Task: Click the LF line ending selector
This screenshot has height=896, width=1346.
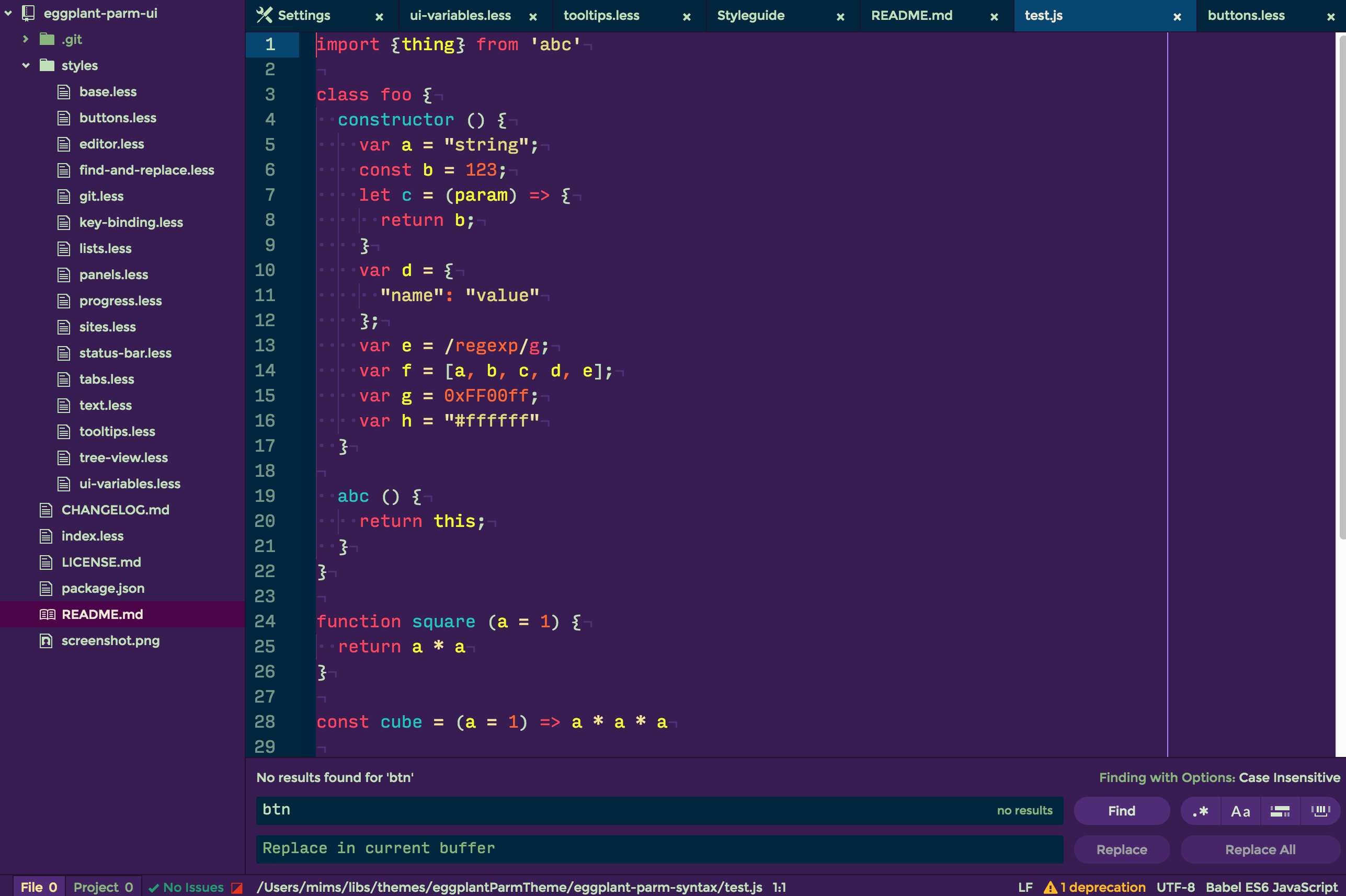Action: tap(1025, 887)
